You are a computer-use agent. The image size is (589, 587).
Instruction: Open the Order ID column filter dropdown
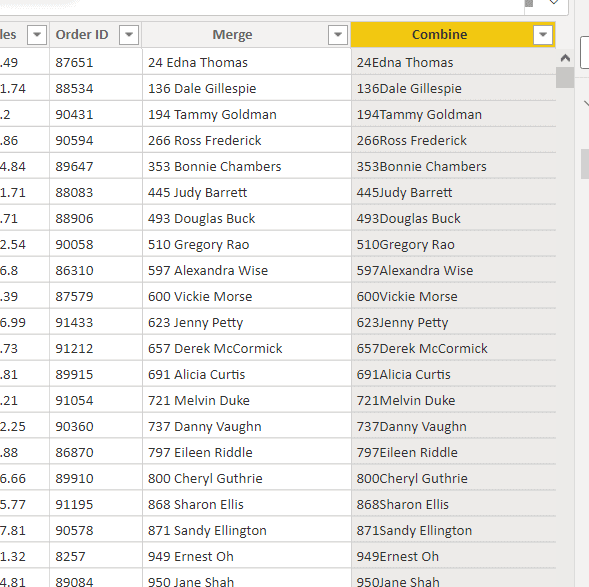tap(129, 35)
